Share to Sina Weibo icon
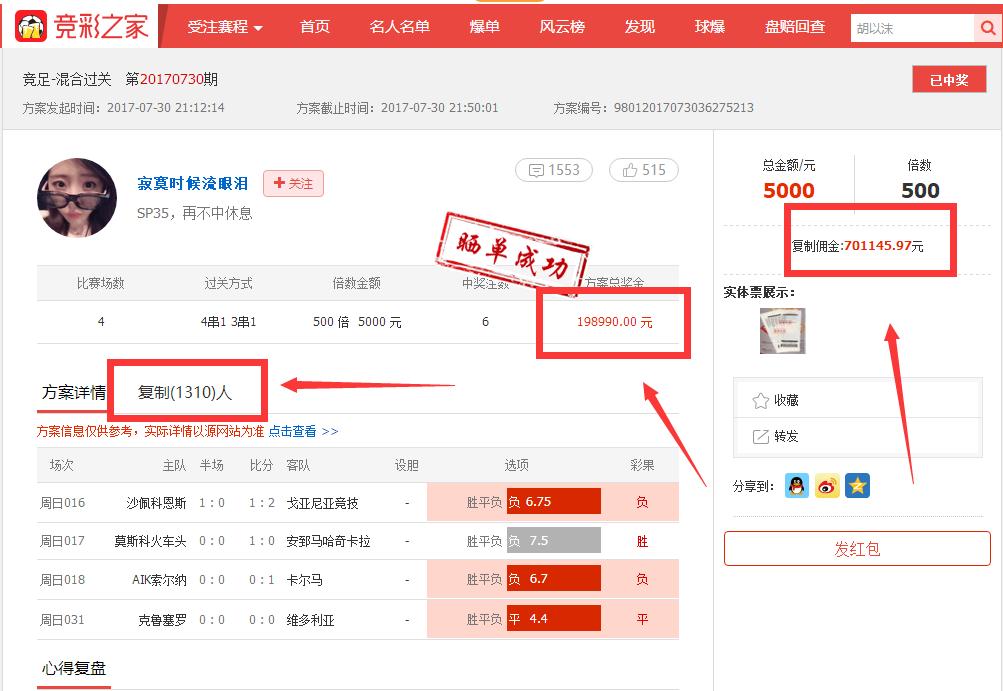The image size is (1003, 691). 826,484
